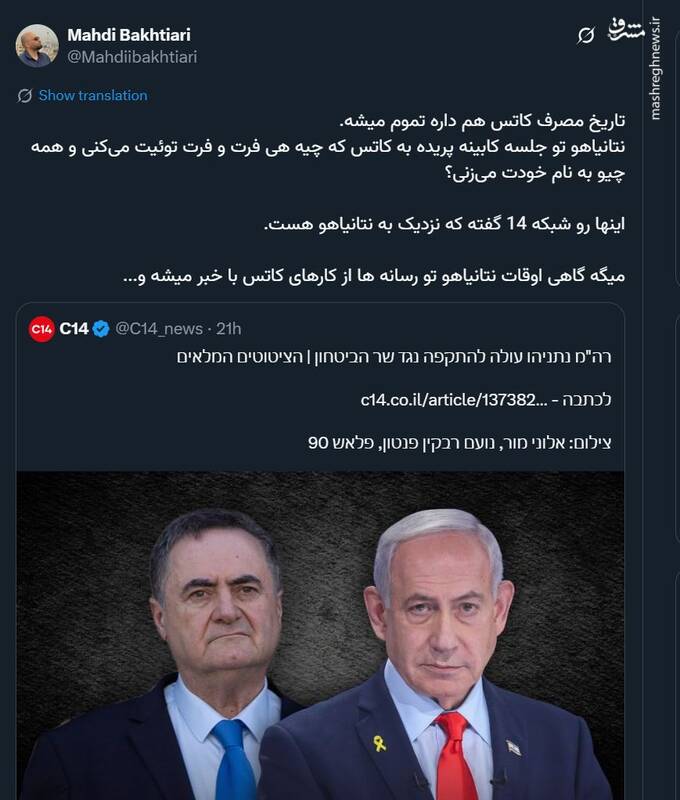Click C14's blue verified badge
The image size is (680, 800).
tap(101, 329)
